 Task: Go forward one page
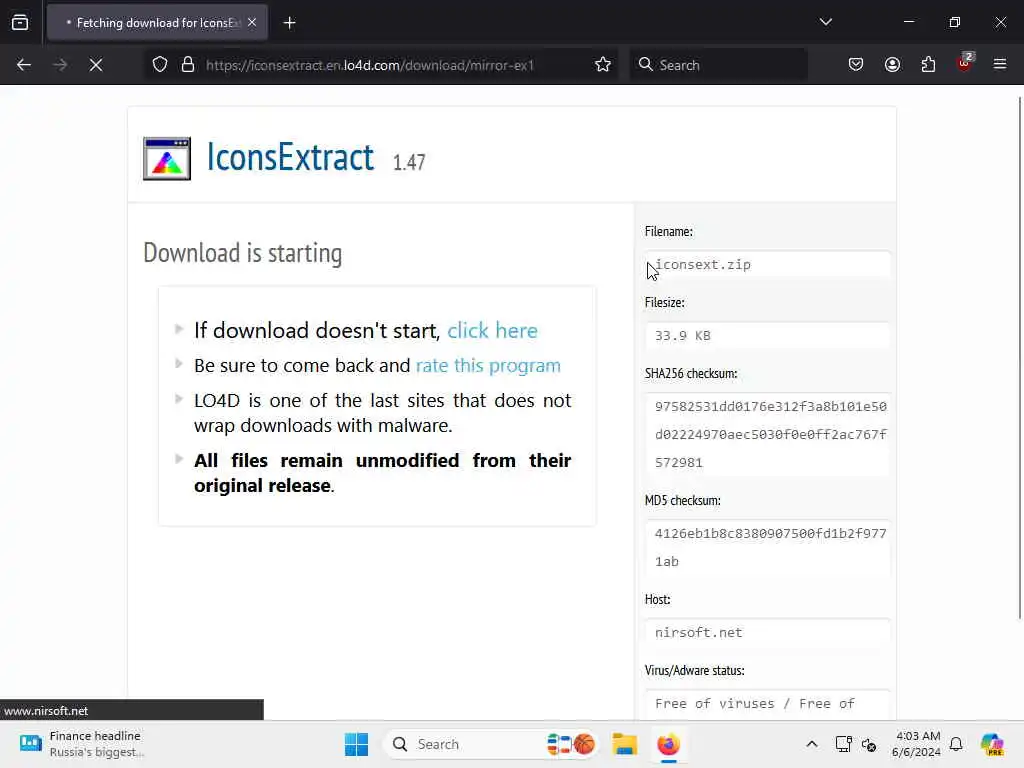pos(60,65)
